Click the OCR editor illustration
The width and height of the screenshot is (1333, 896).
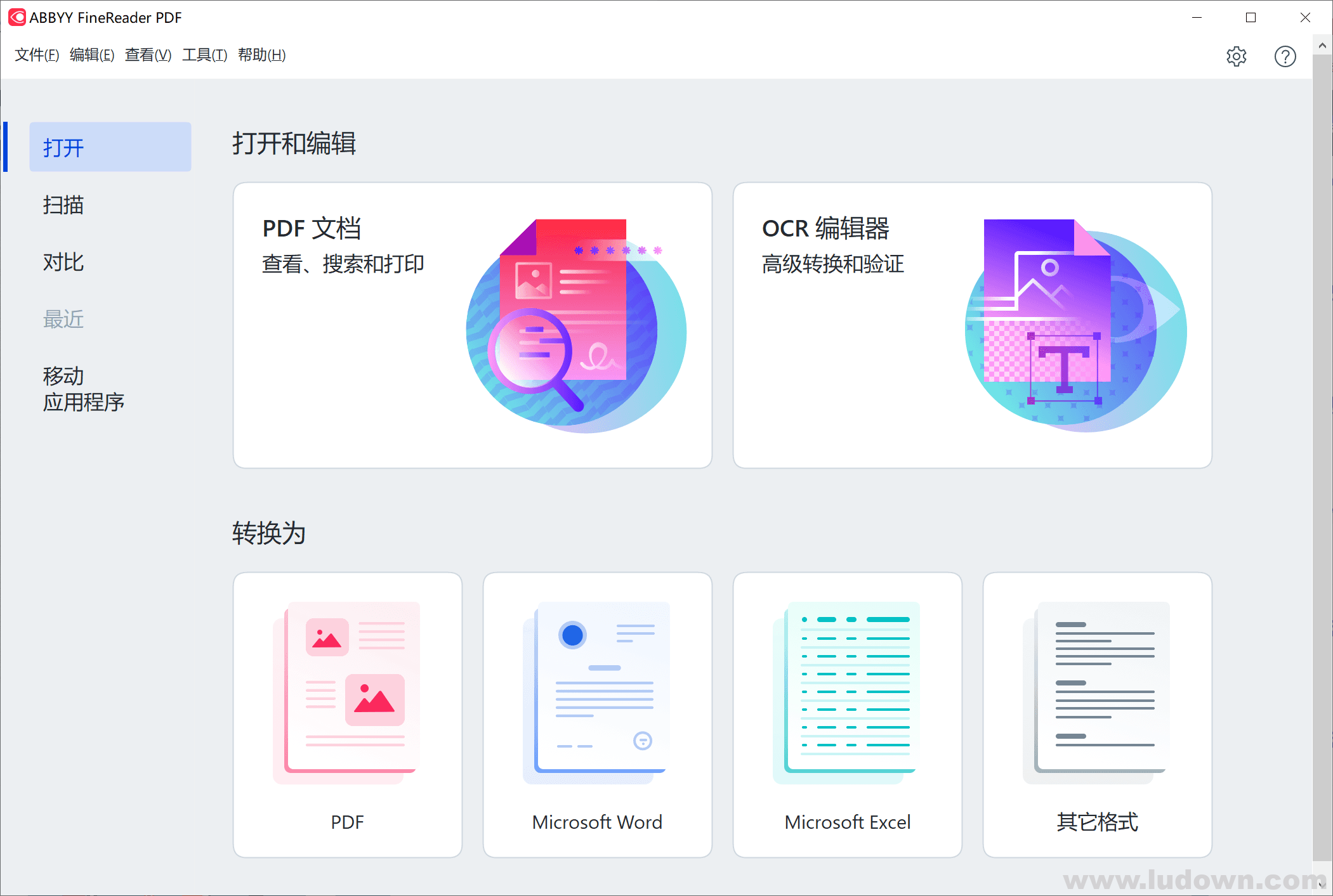(1076, 326)
